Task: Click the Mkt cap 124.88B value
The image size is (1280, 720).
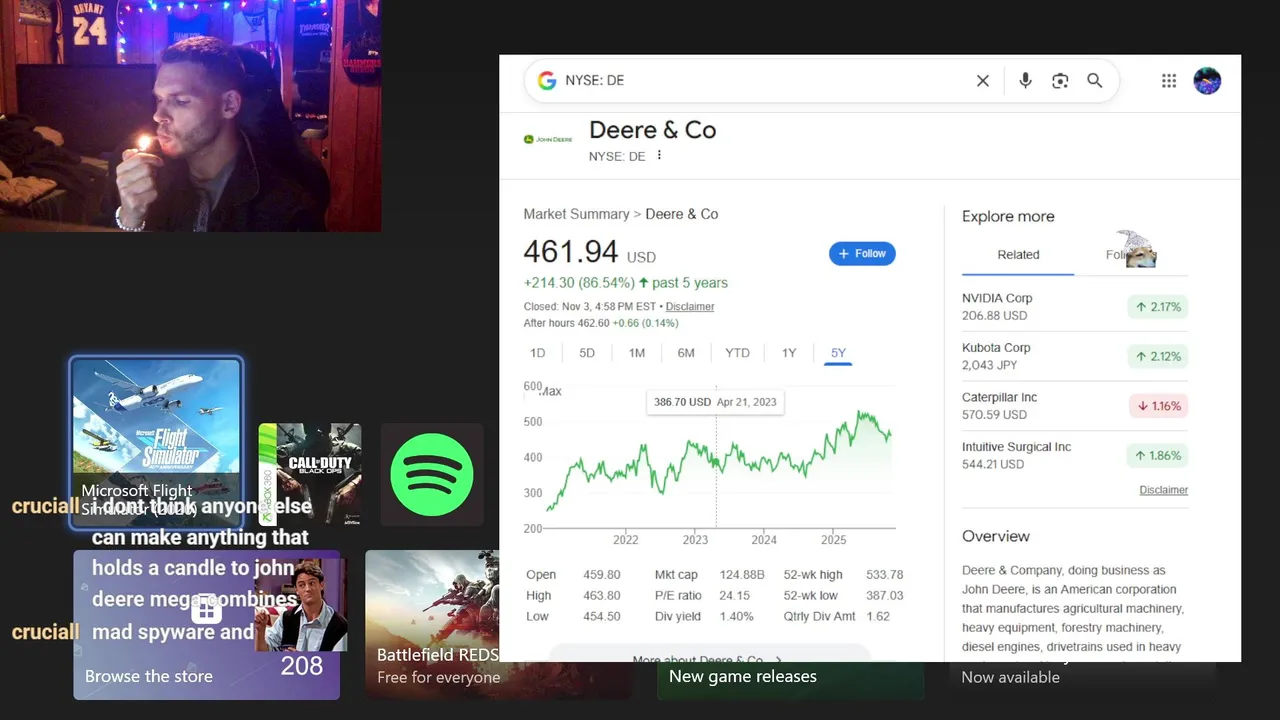Action: coord(742,575)
